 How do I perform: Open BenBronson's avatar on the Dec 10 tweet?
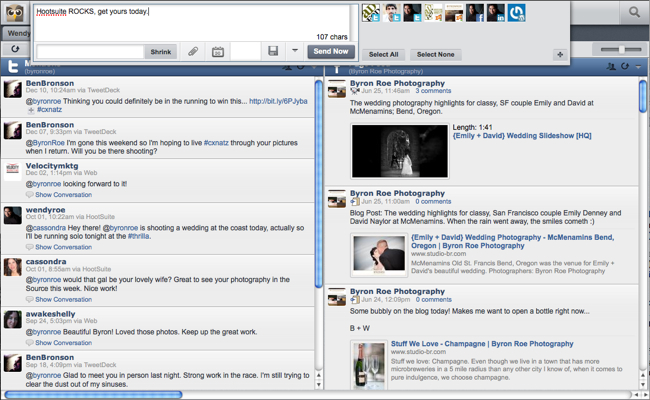[x=12, y=89]
